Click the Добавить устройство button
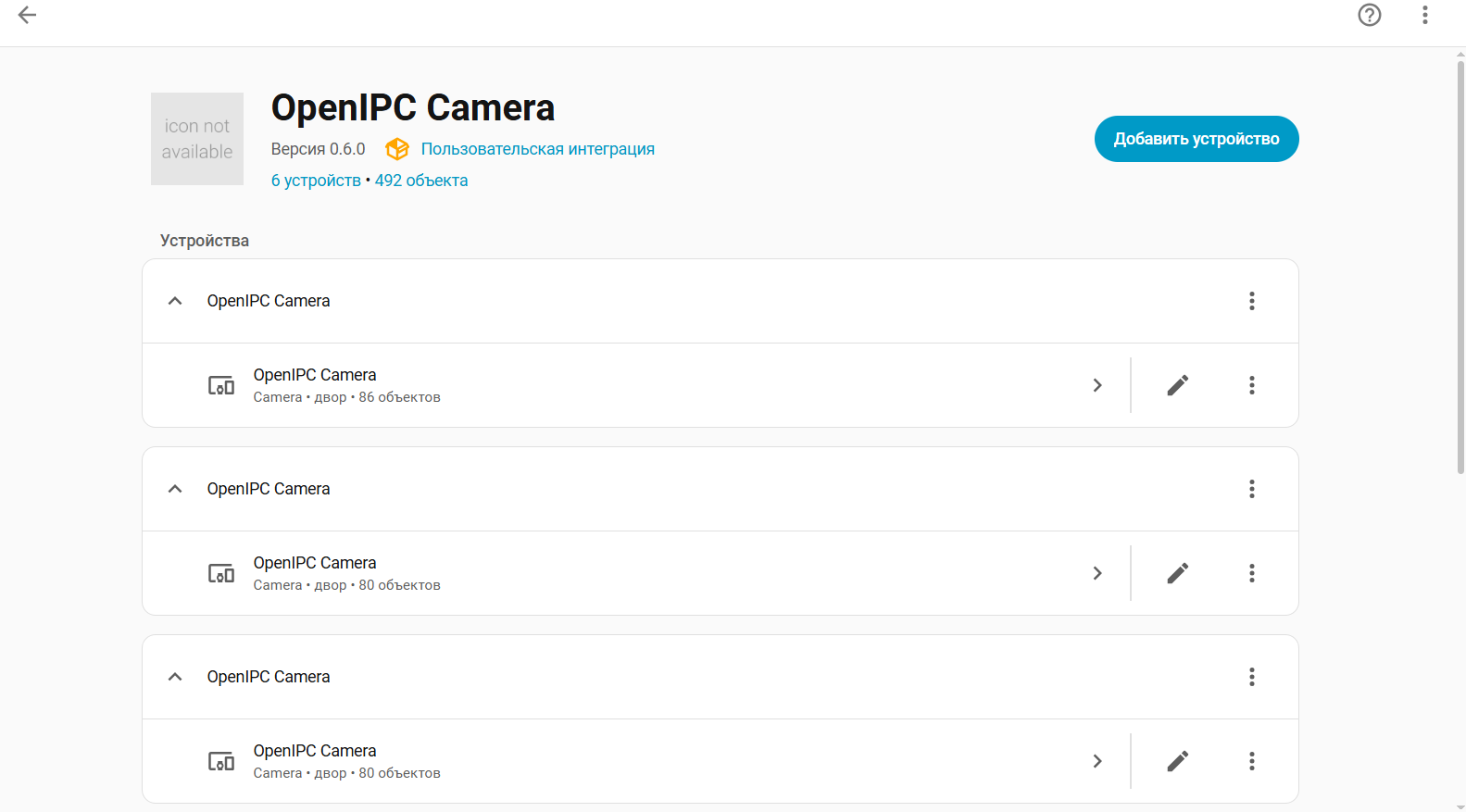The height and width of the screenshot is (812, 1466). click(x=1196, y=139)
